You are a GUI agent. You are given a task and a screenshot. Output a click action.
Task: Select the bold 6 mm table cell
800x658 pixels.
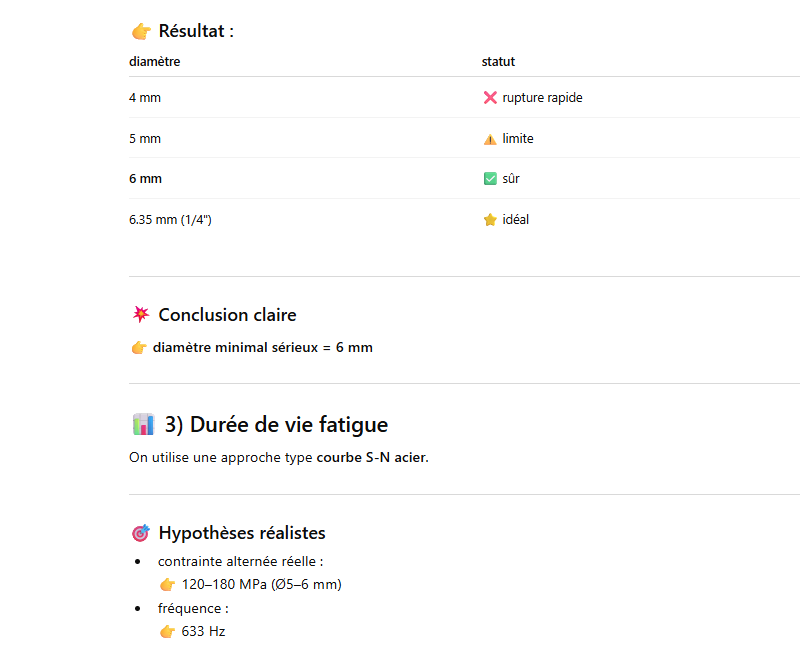pos(145,179)
